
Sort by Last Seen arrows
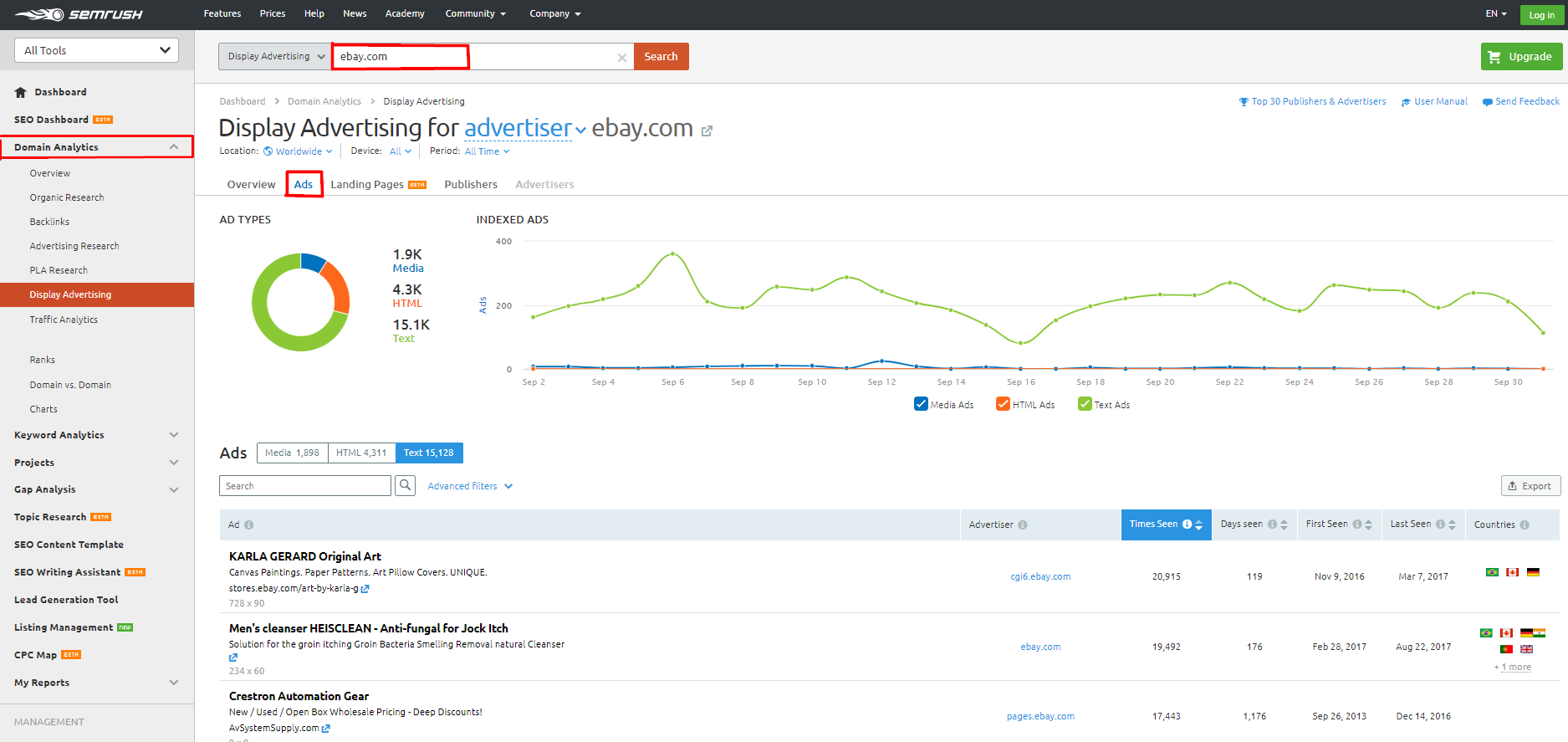[1452, 525]
